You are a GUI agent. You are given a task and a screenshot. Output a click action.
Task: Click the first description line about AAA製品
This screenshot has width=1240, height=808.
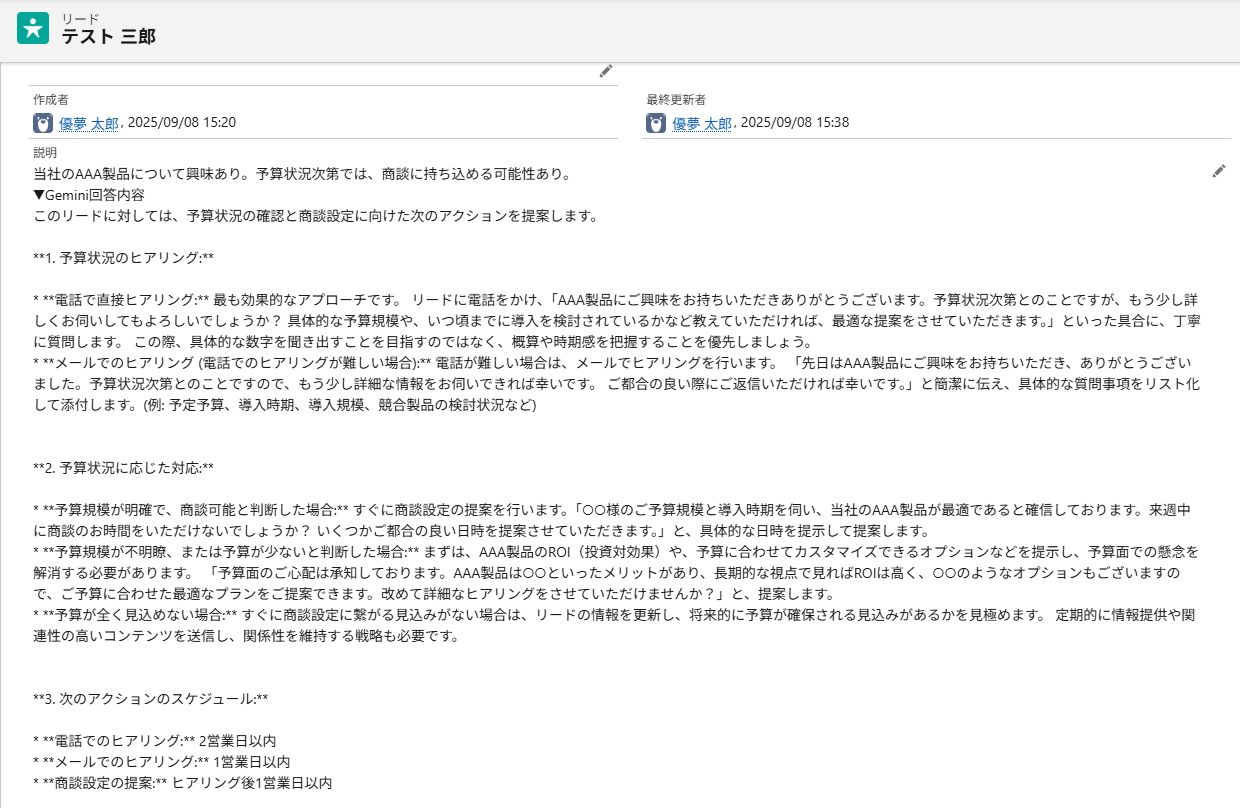coord(301,174)
